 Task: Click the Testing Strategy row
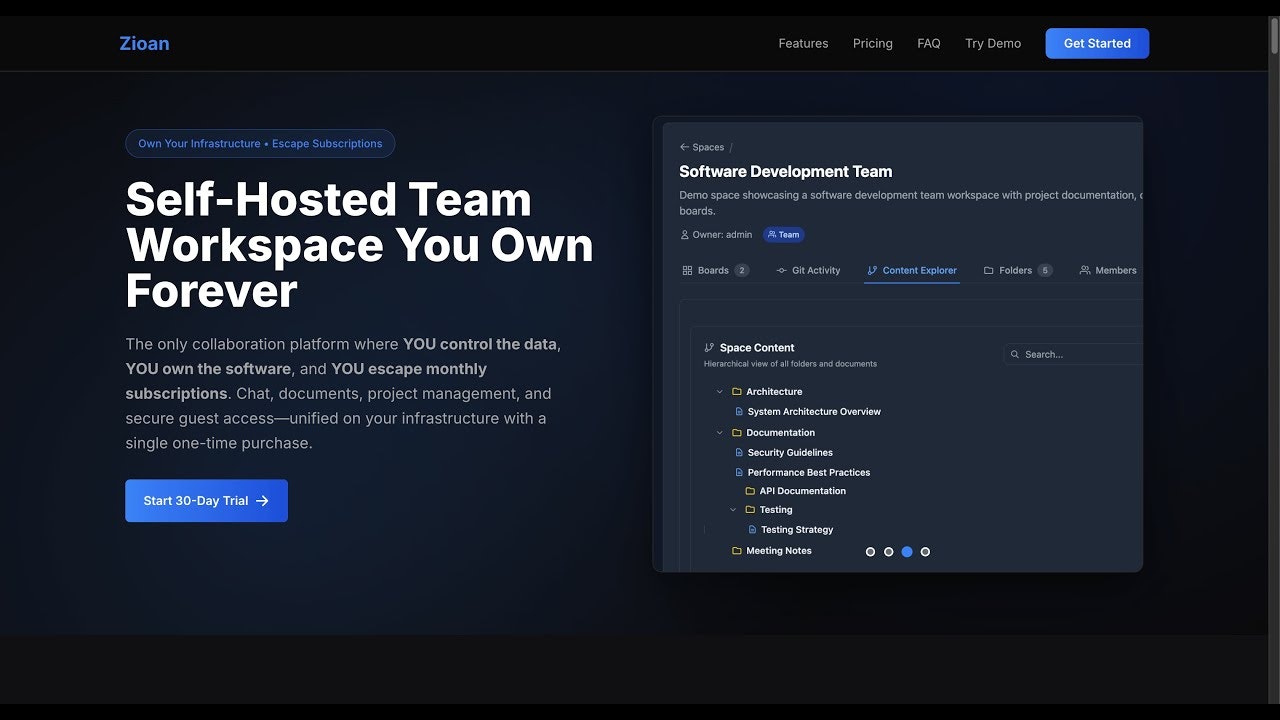791,530
